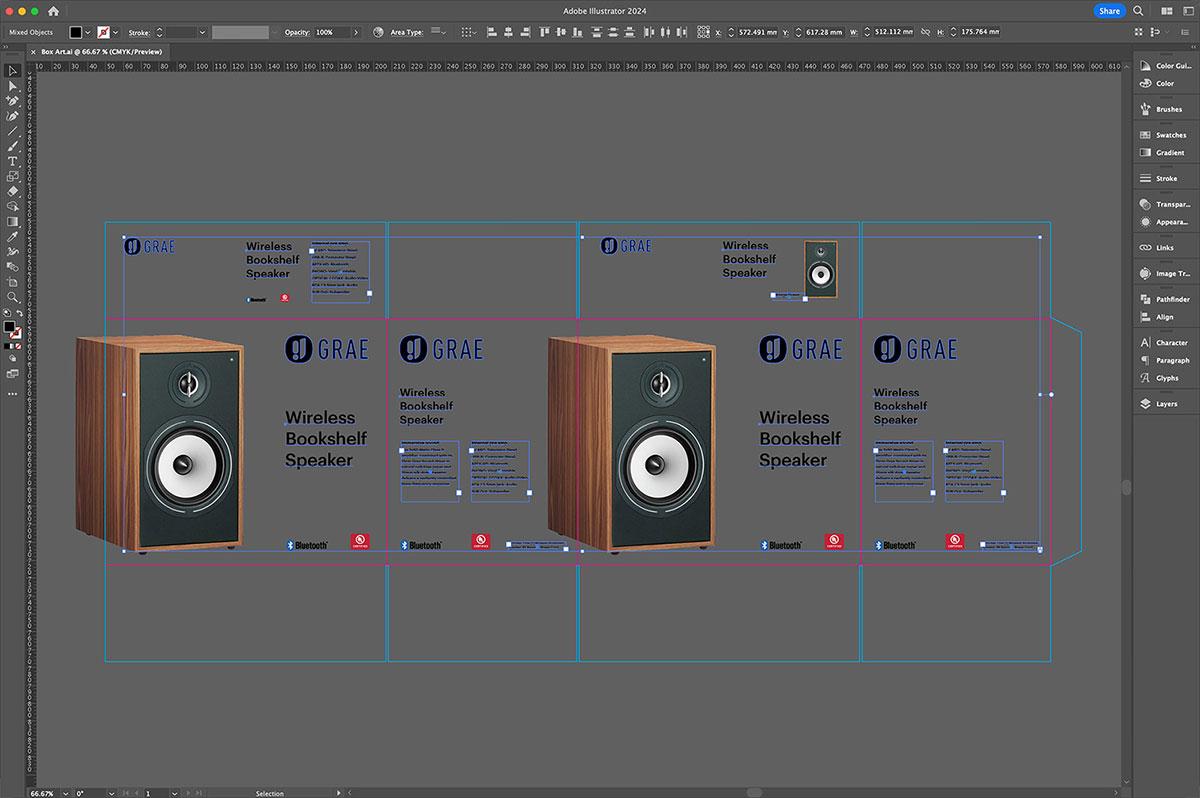Image resolution: width=1200 pixels, height=798 pixels.
Task: Select the Line Segment tool
Action: (12, 131)
